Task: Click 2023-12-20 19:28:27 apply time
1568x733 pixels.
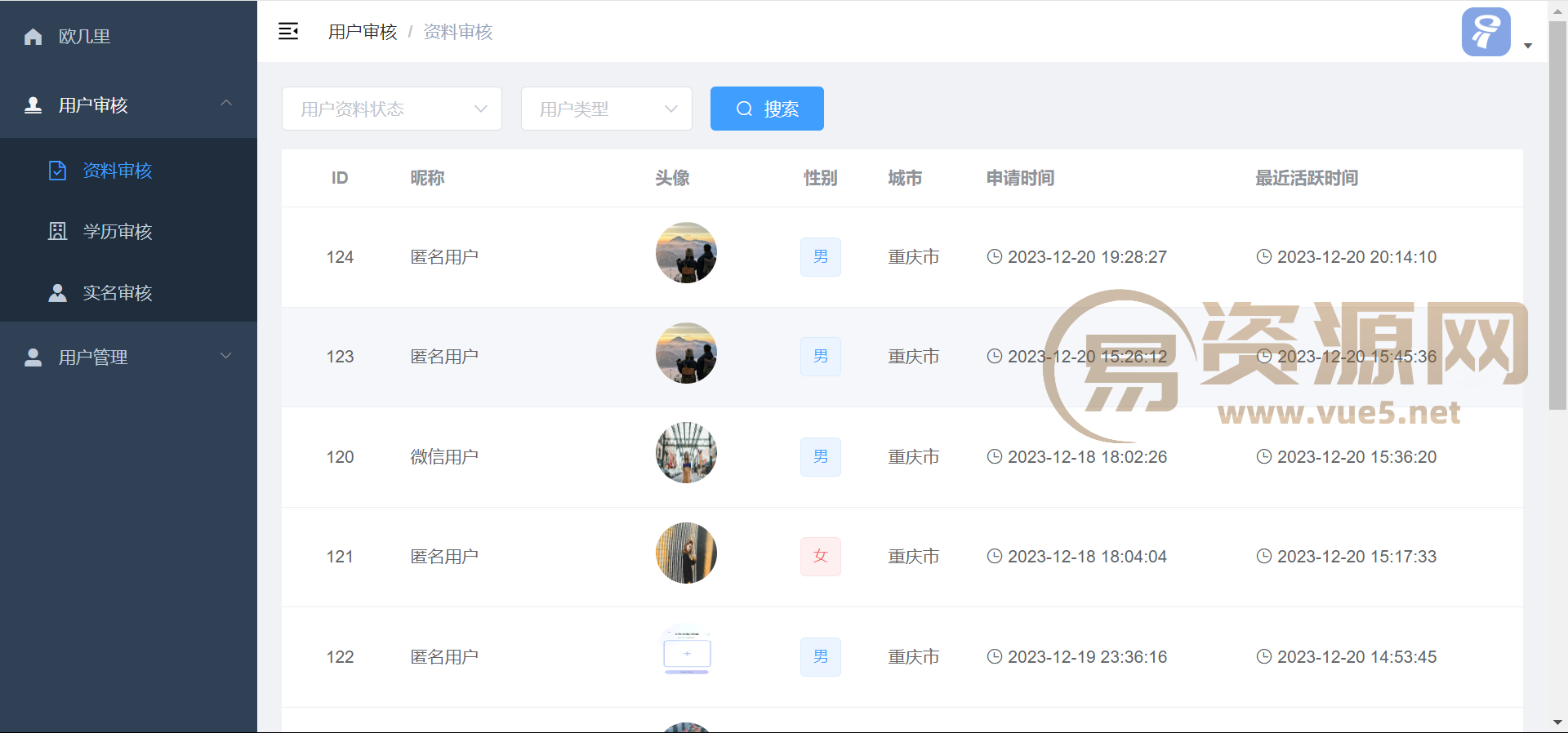Action: [1087, 257]
